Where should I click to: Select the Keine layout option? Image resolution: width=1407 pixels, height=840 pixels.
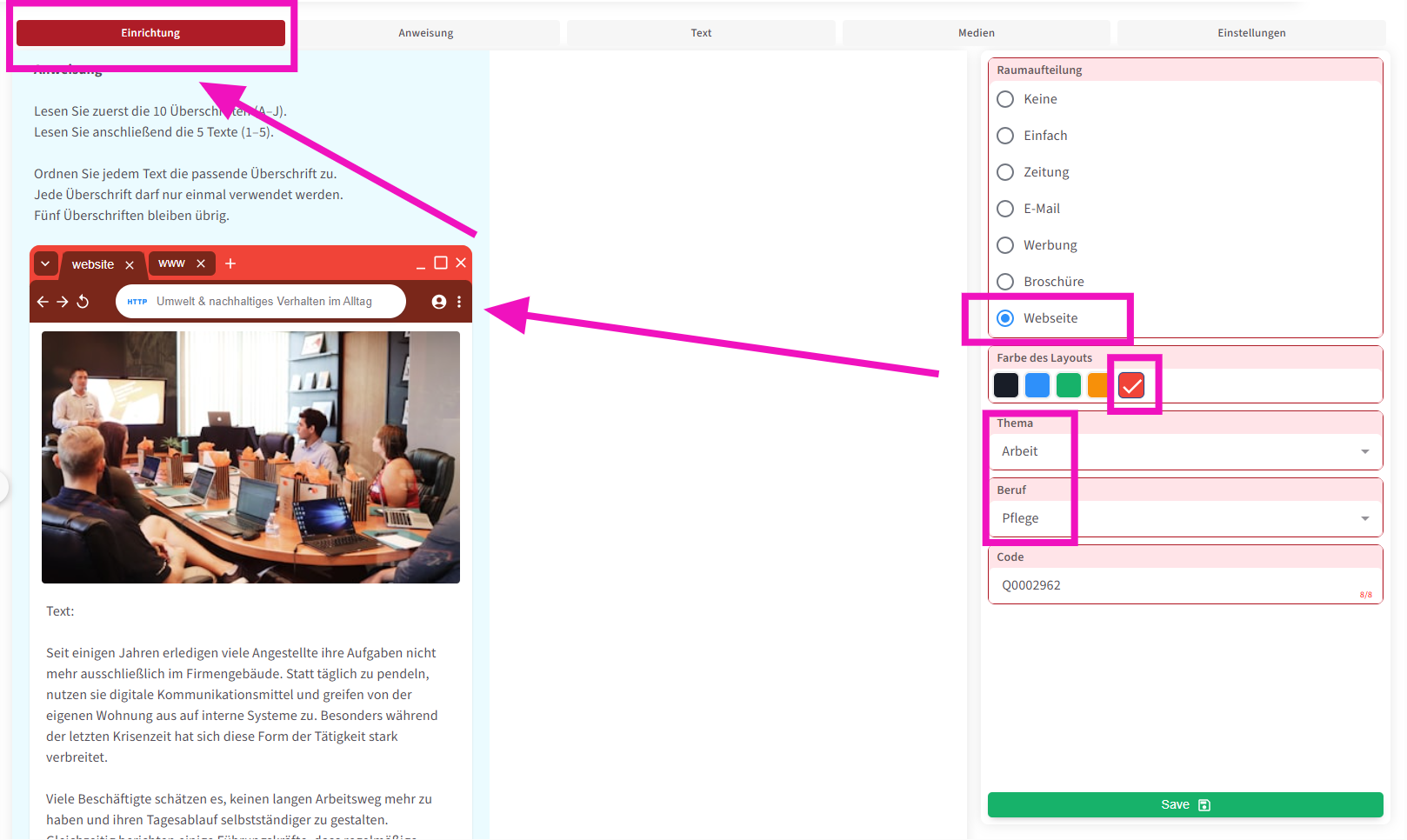click(1005, 99)
